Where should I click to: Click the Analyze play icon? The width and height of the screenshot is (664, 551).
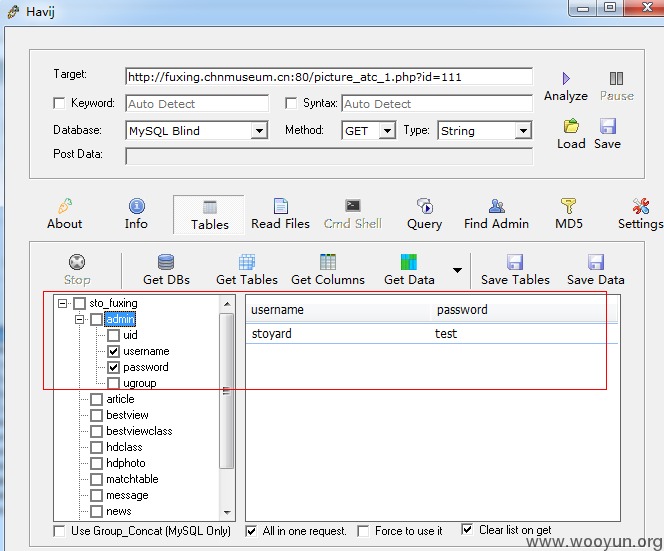566,78
